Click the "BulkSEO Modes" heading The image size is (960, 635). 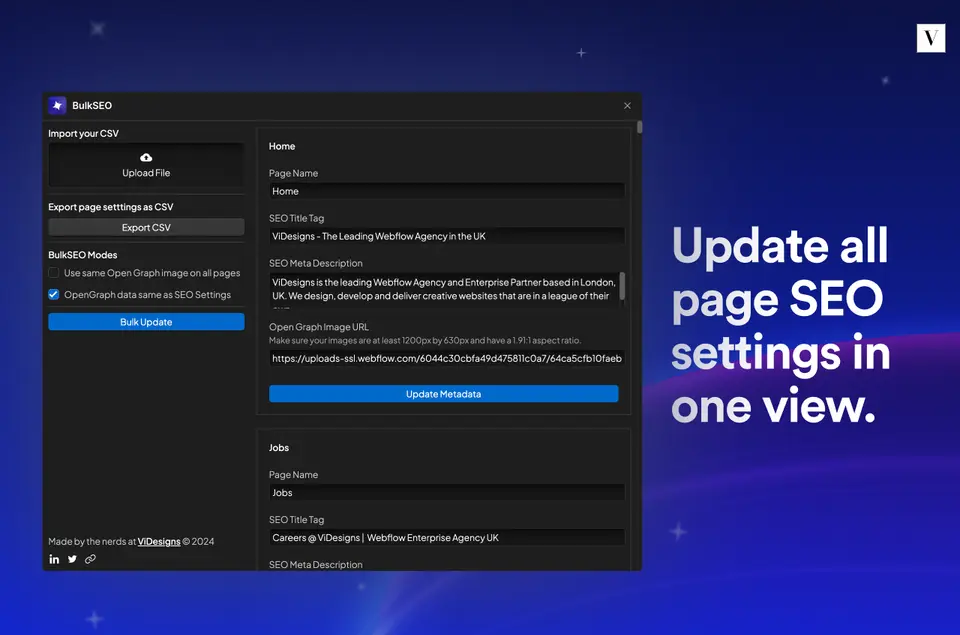[83, 255]
